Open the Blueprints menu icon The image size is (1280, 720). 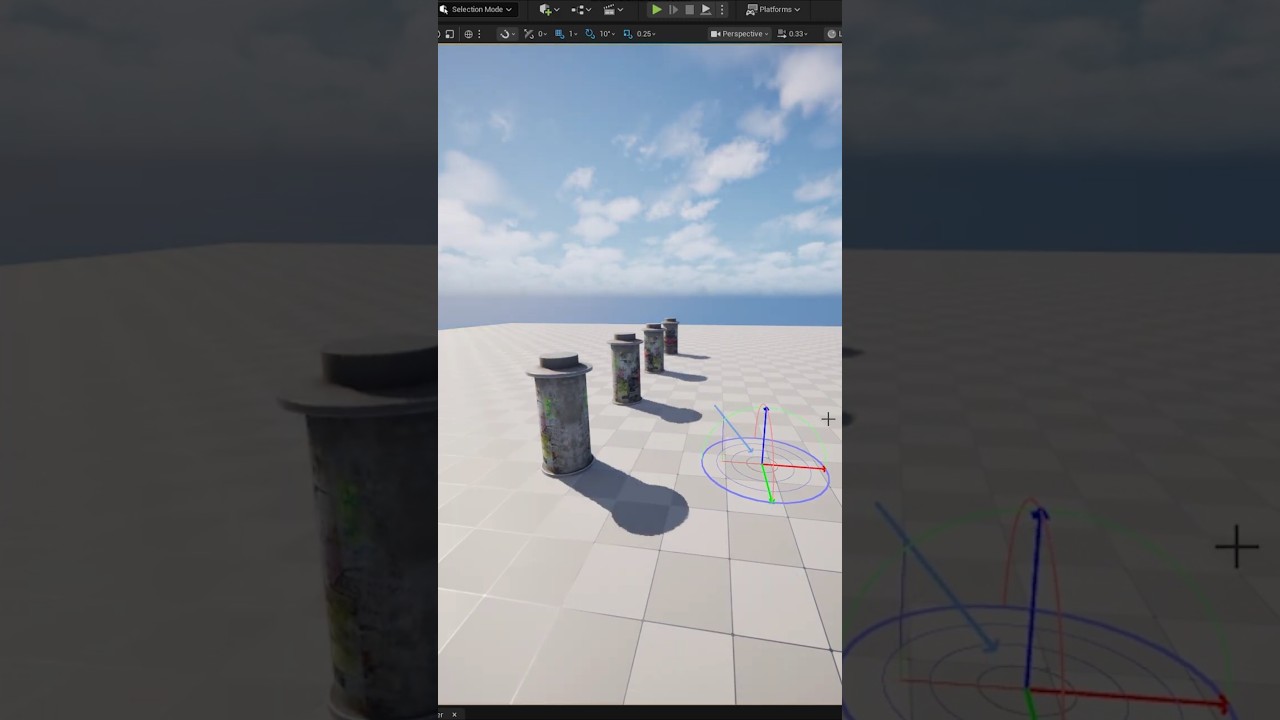pyautogui.click(x=580, y=9)
